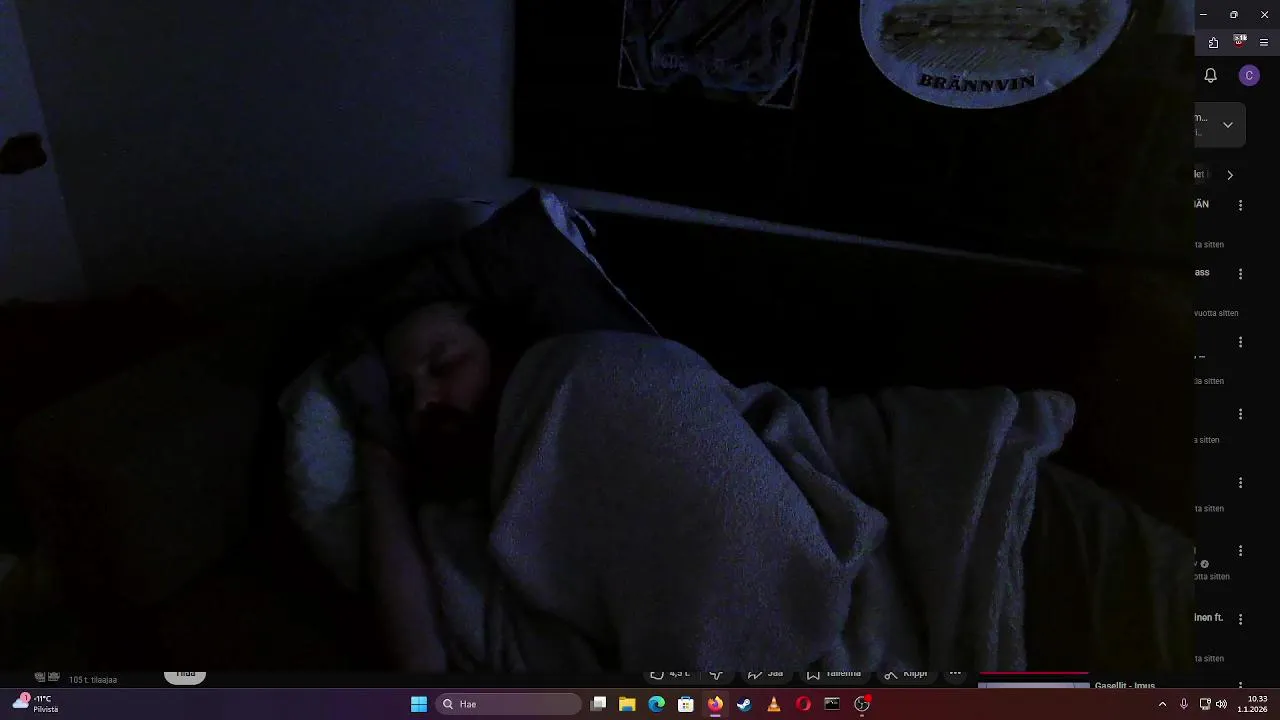Open more options for the 'inen ft.' video
The width and height of the screenshot is (1280, 720).
pos(1240,619)
